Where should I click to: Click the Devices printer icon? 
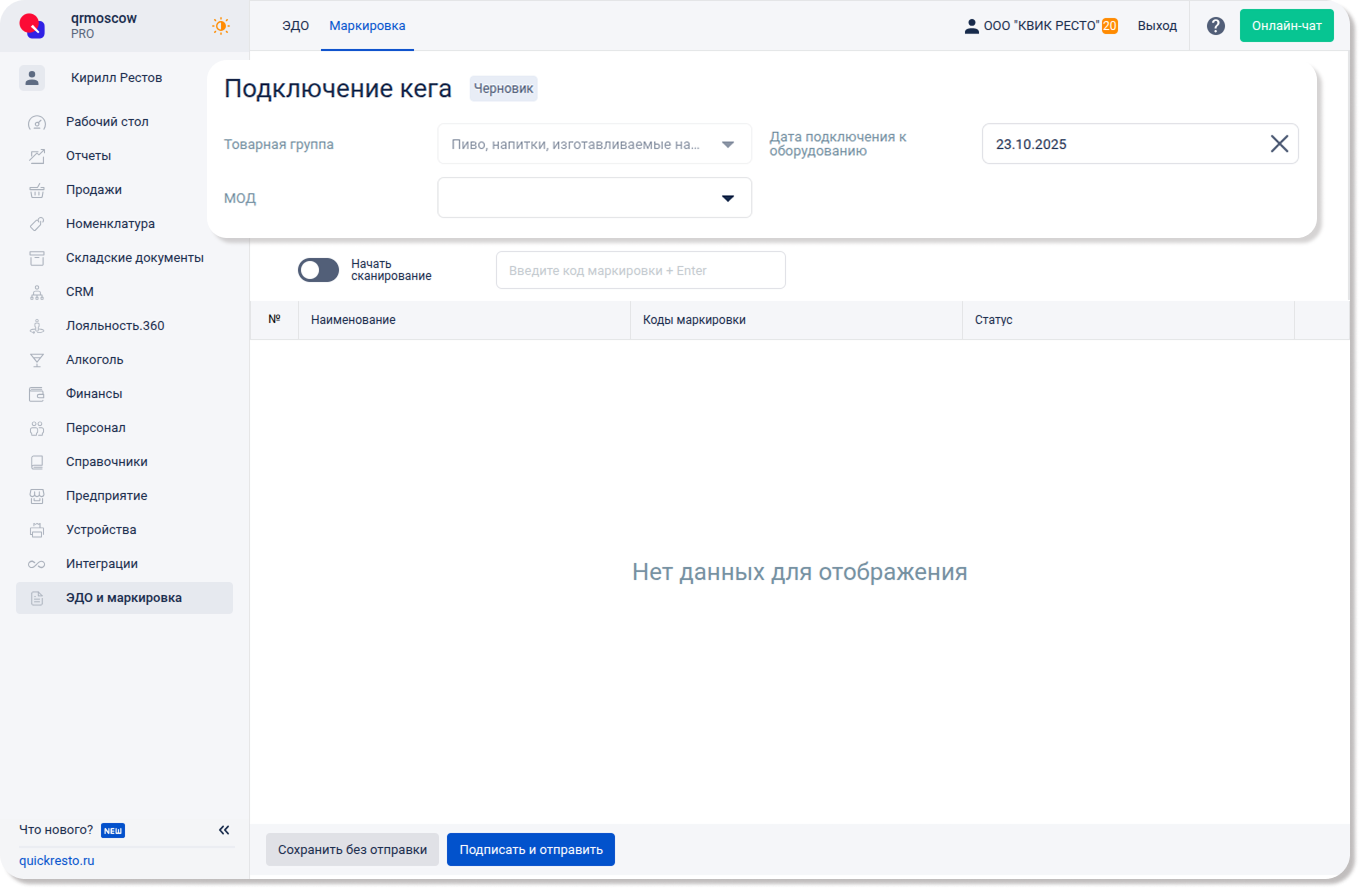click(37, 530)
